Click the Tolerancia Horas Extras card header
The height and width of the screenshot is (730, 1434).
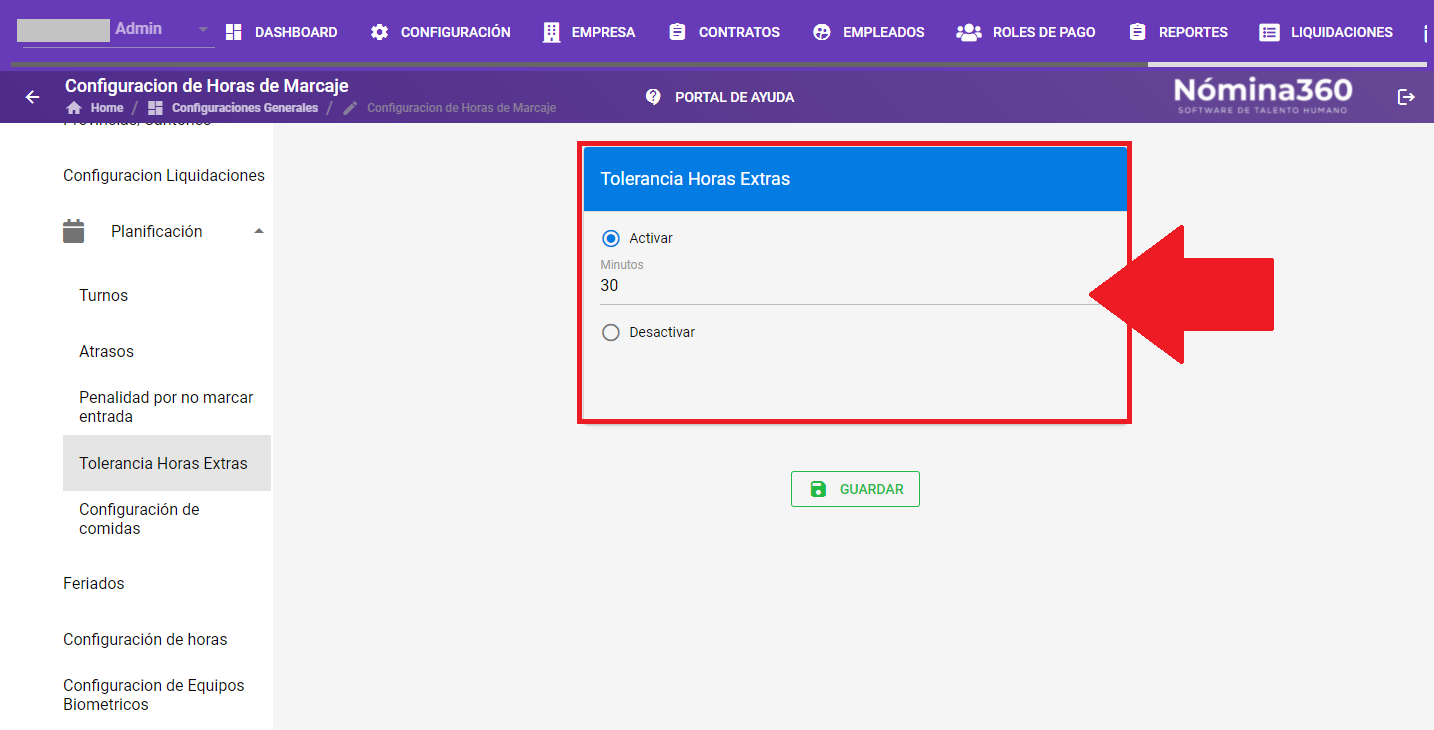(855, 179)
